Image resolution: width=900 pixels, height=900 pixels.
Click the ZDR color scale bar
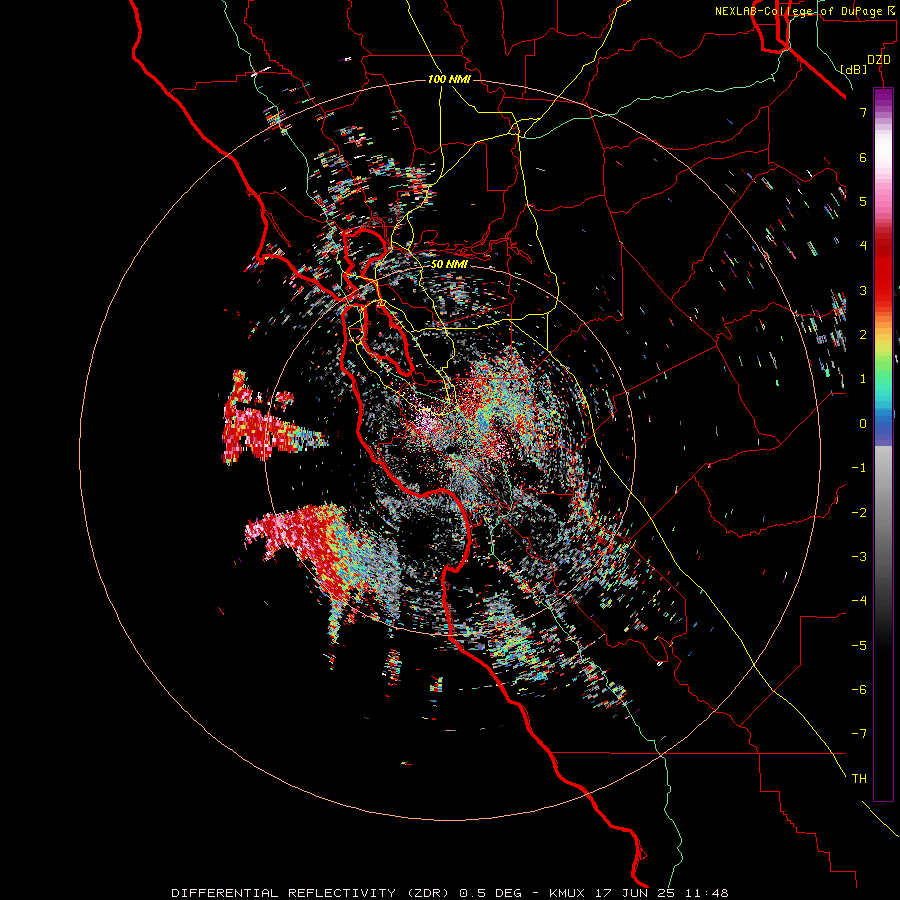tap(883, 445)
